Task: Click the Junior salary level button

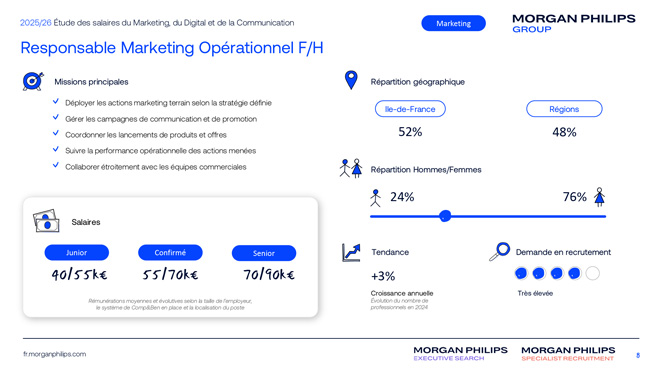Action: pyautogui.click(x=77, y=253)
